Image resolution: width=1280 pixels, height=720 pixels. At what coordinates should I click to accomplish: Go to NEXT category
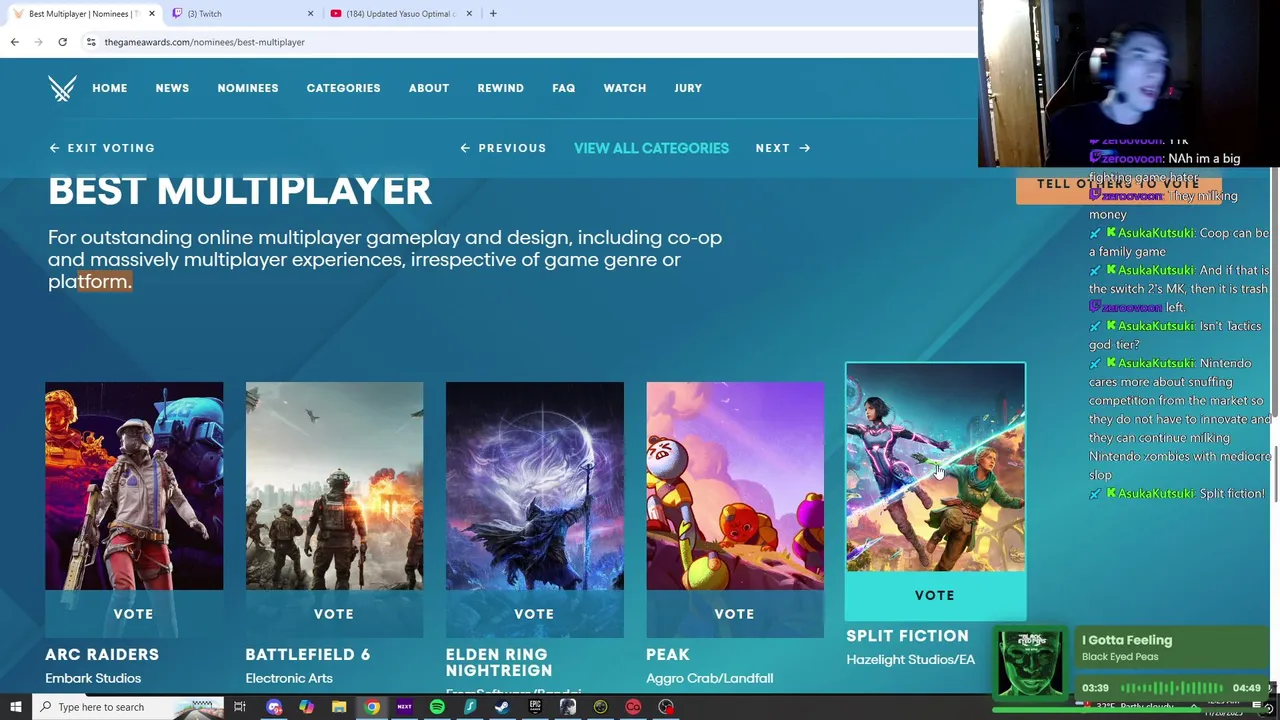[783, 148]
